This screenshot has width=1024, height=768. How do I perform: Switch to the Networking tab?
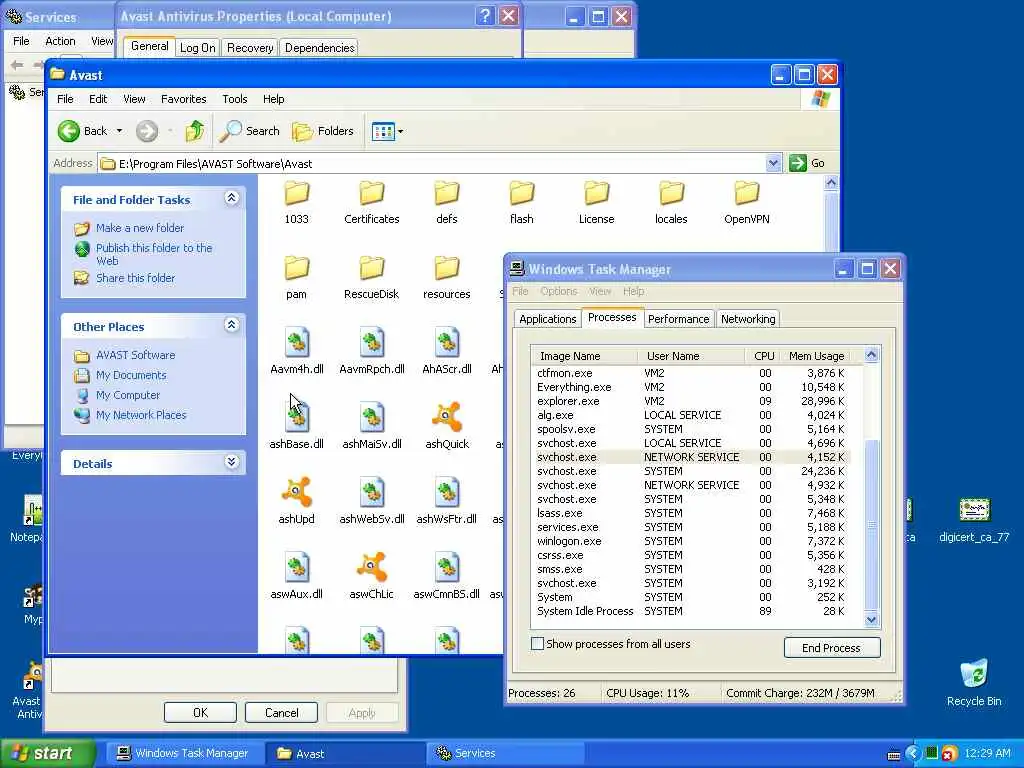tap(748, 319)
